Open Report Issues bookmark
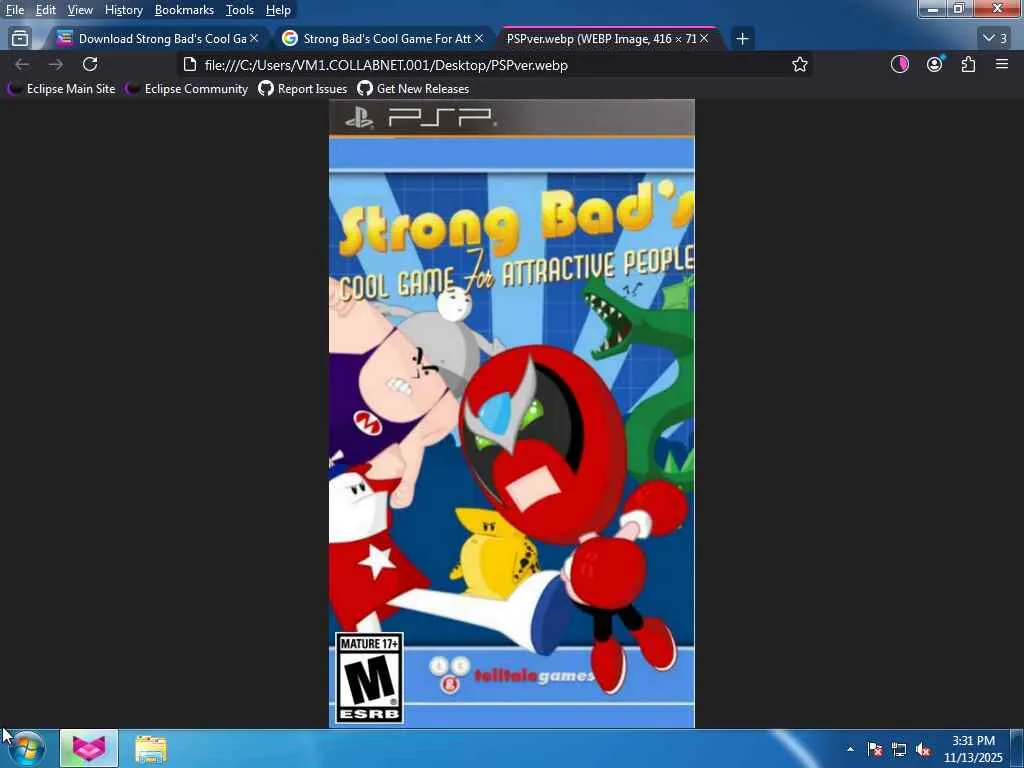This screenshot has height=768, width=1024. [x=303, y=89]
